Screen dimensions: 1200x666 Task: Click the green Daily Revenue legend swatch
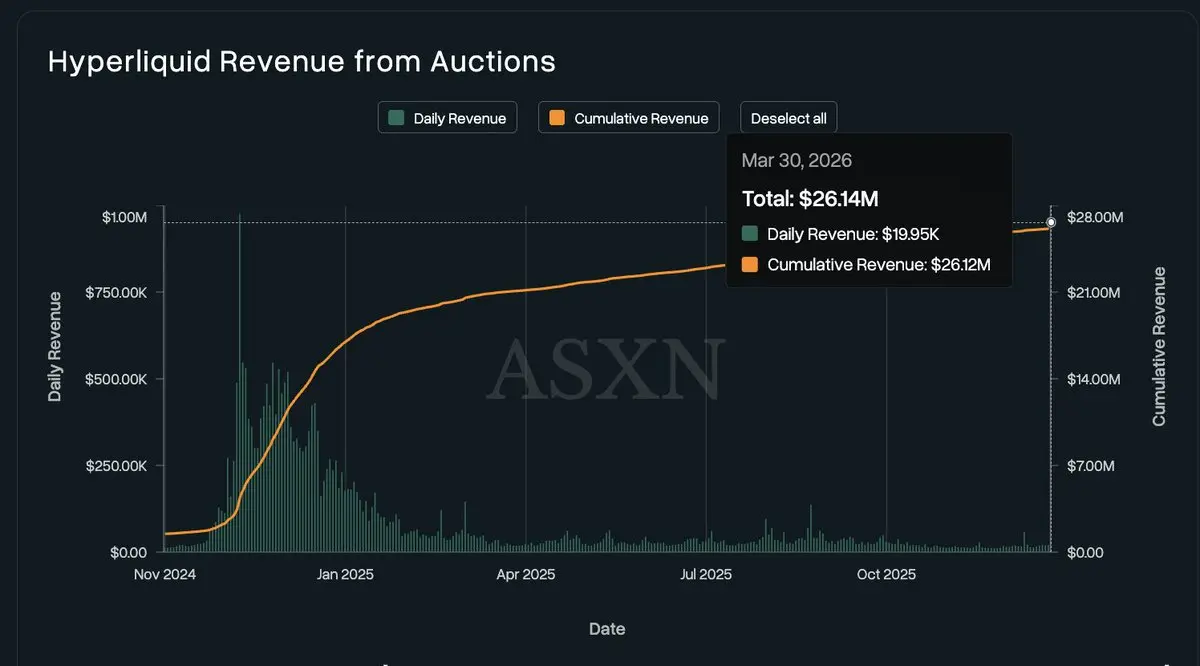[x=397, y=118]
